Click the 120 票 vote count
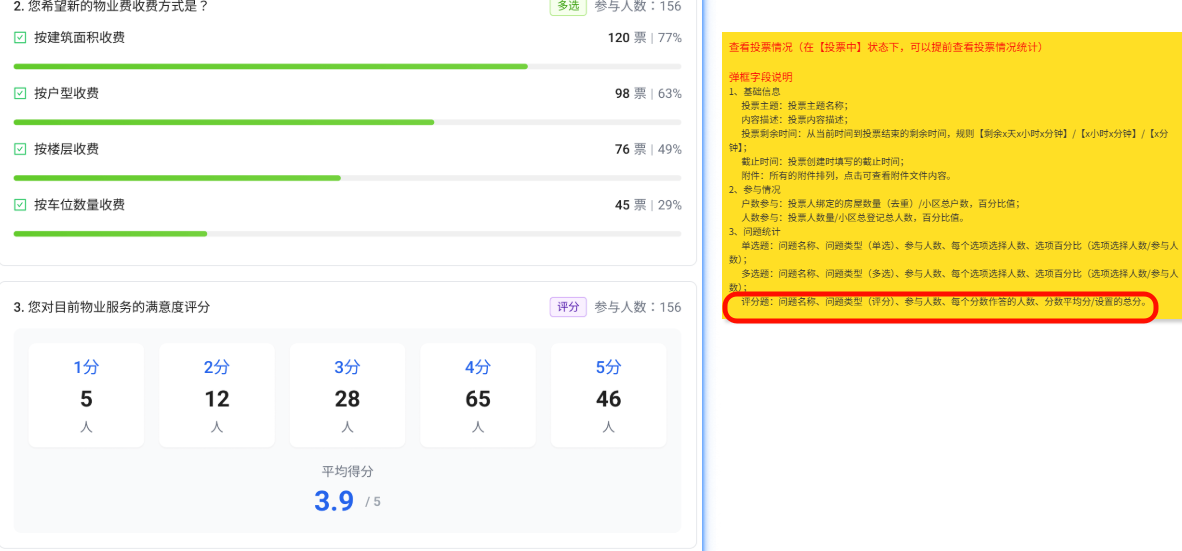 [627, 38]
